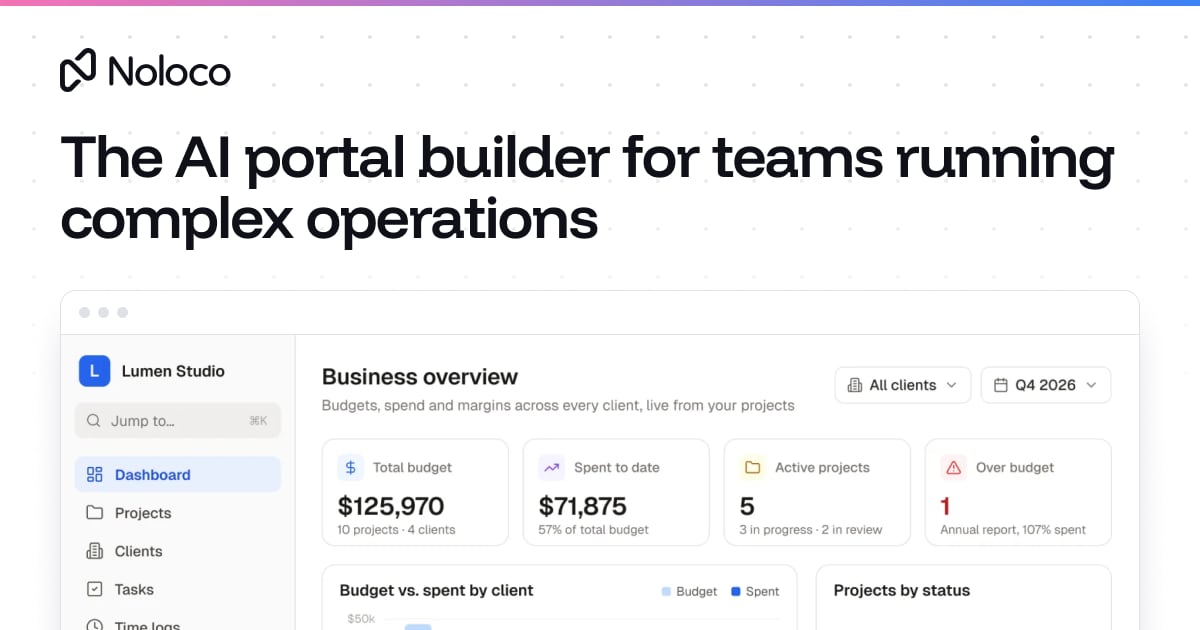The height and width of the screenshot is (630, 1200).
Task: Click the Dashboard grid icon in sidebar
Action: [x=94, y=475]
